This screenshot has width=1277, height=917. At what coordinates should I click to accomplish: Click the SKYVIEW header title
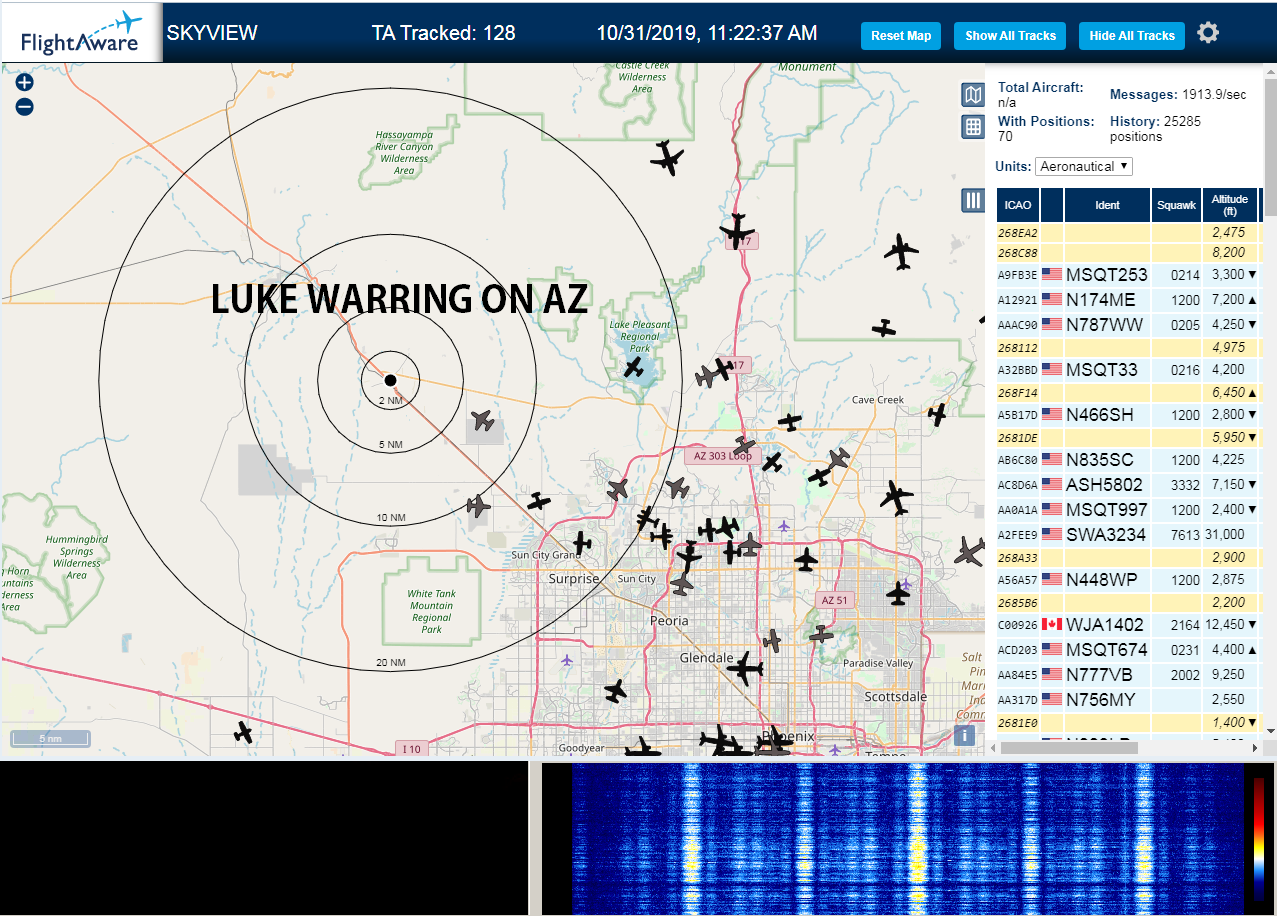(212, 33)
